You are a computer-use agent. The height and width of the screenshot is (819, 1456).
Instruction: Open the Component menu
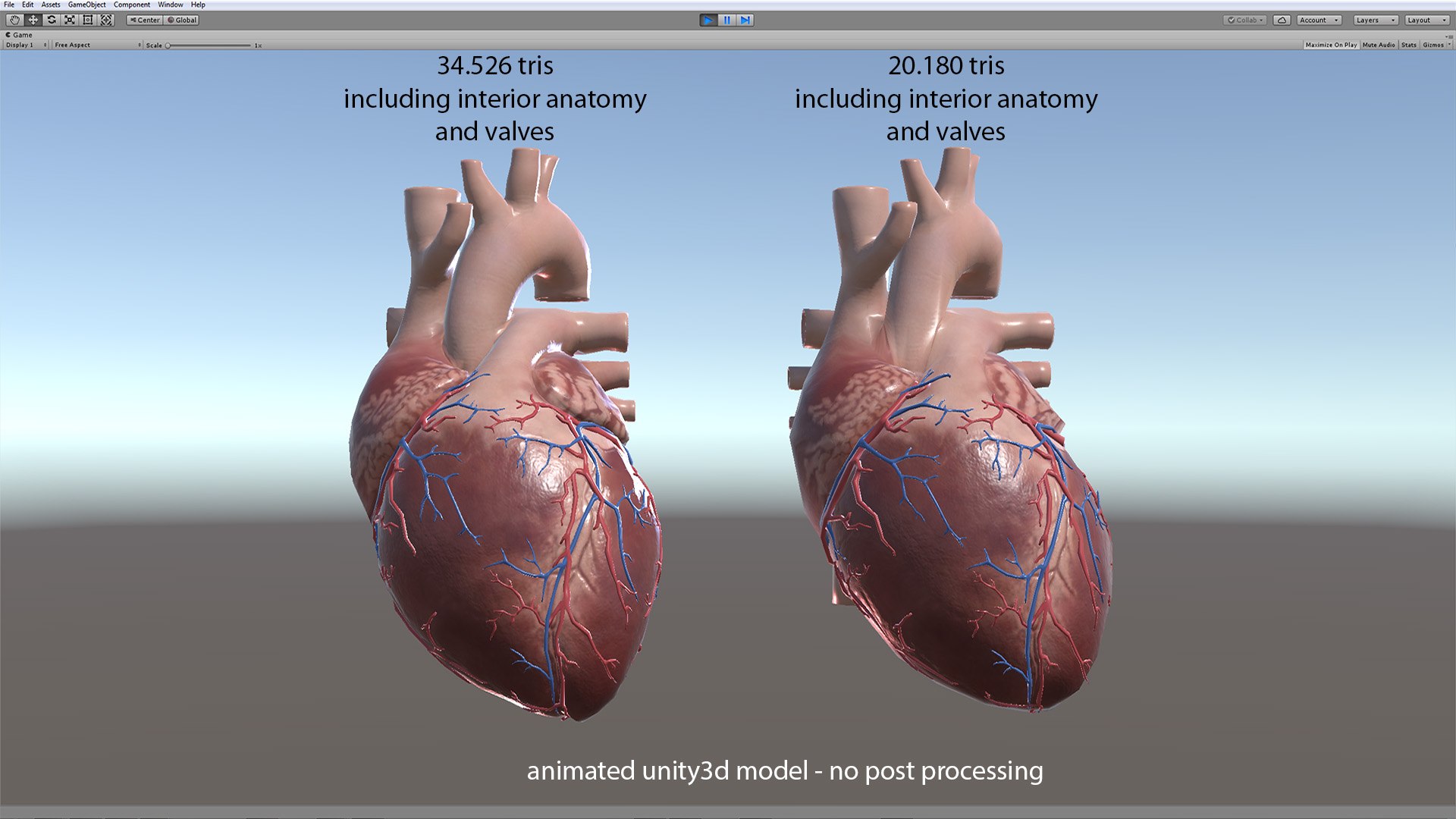point(132,5)
